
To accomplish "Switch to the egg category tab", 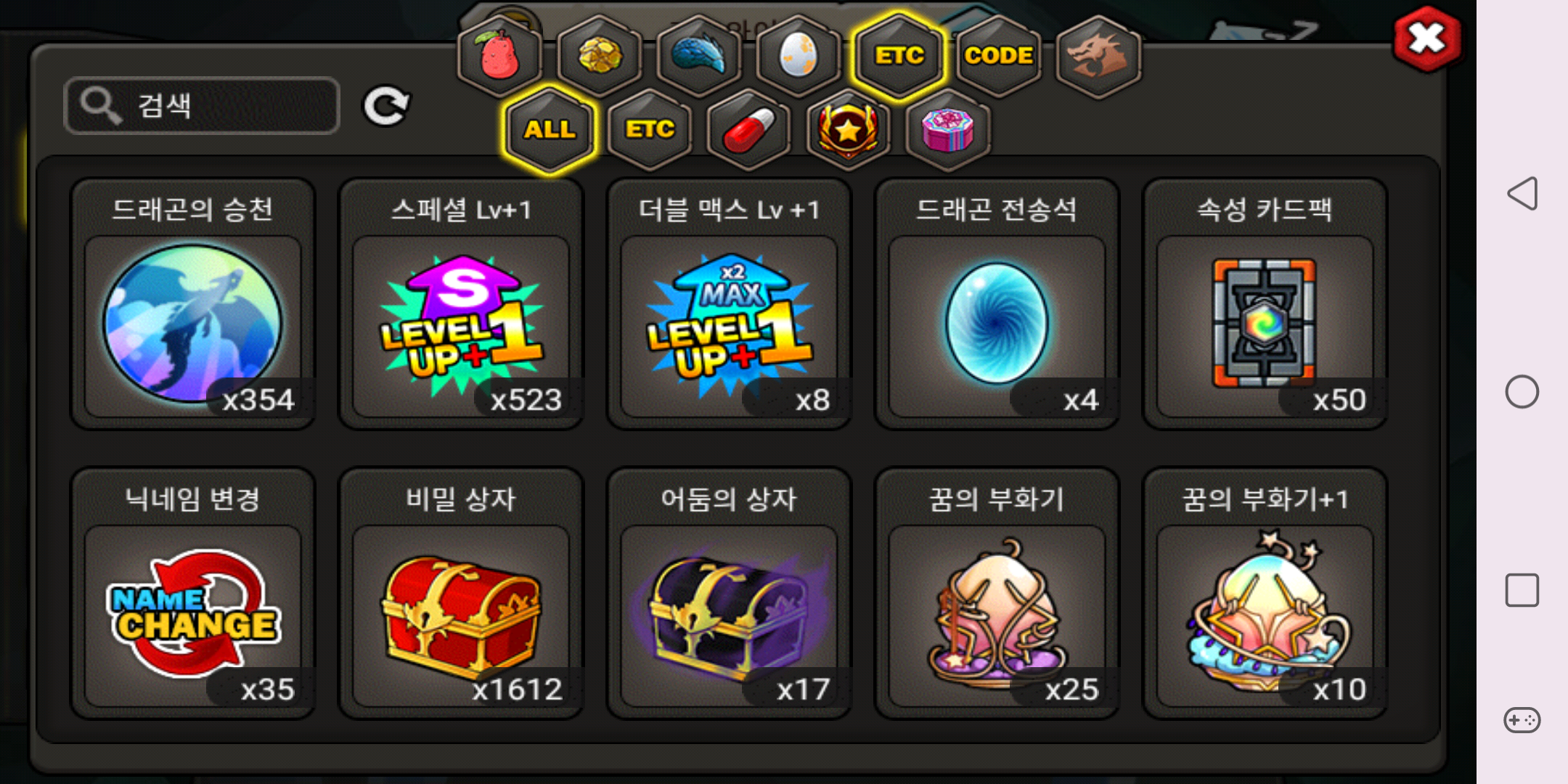I will coord(798,56).
